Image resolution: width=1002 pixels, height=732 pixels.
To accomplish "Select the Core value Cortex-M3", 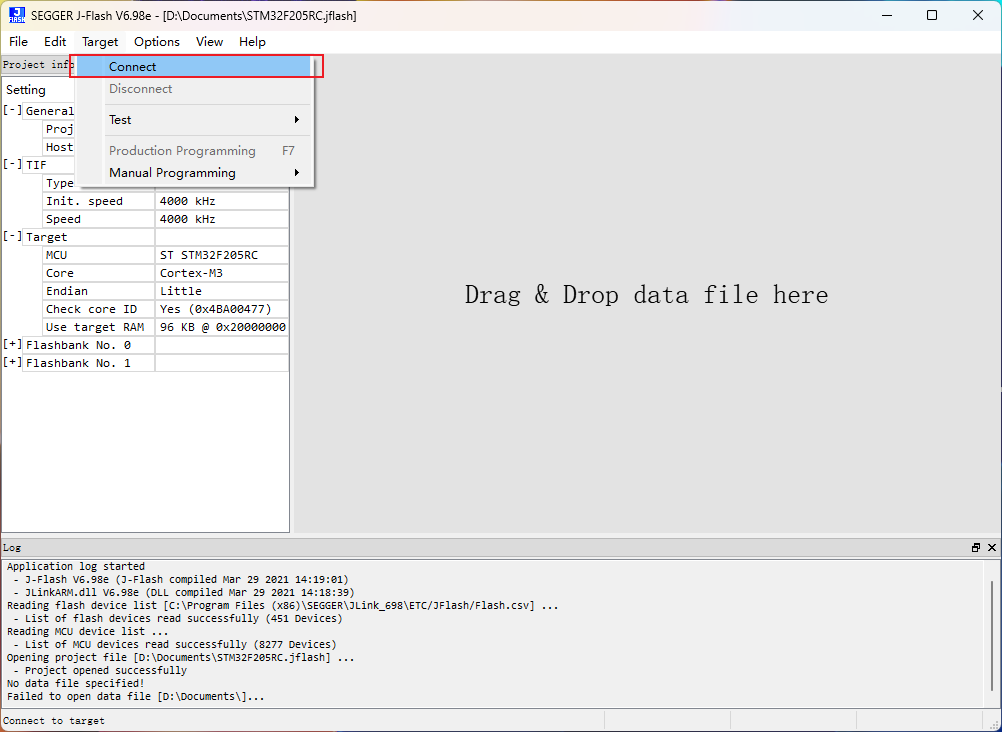I will pyautogui.click(x=222, y=273).
